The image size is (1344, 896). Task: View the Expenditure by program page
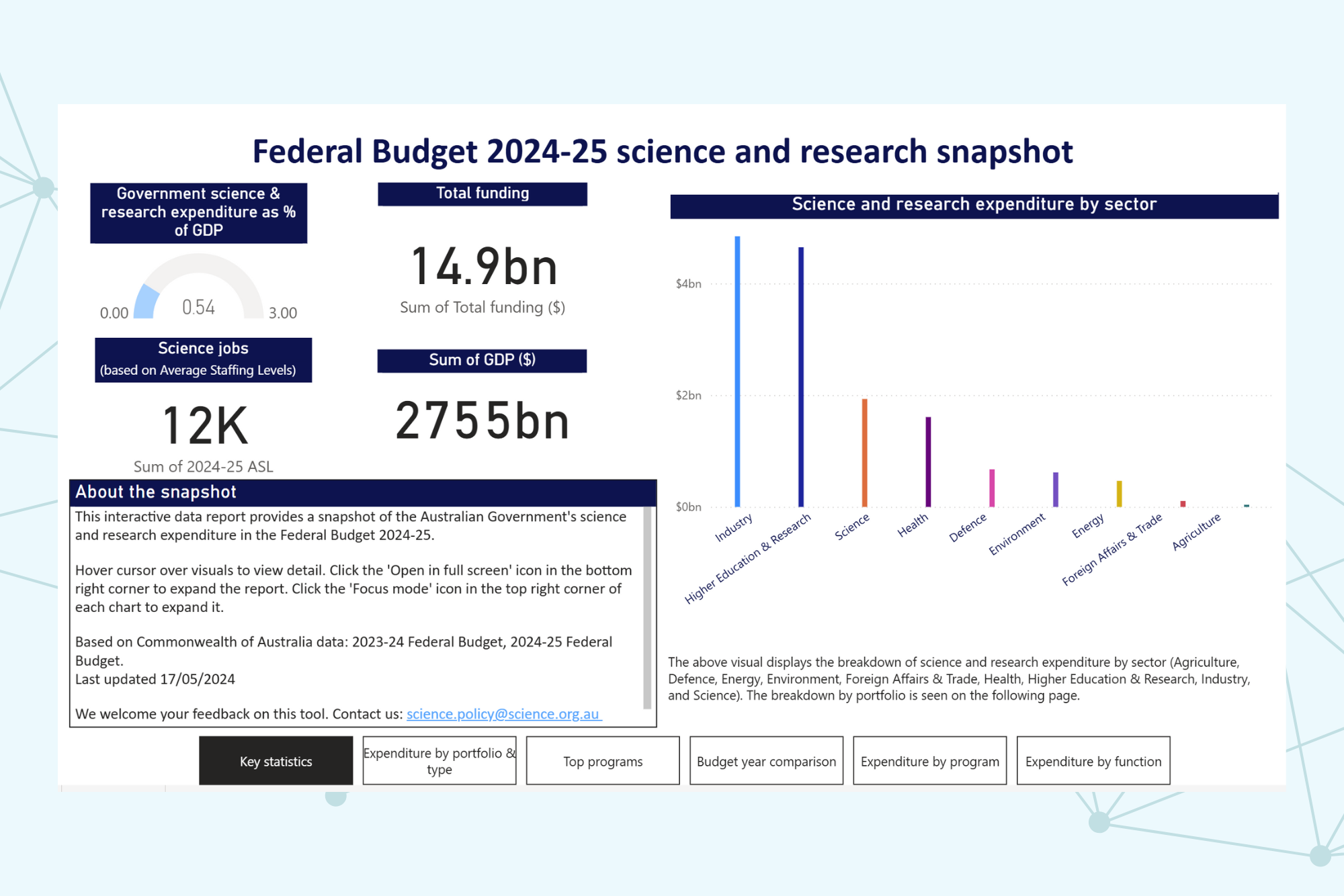tap(929, 761)
